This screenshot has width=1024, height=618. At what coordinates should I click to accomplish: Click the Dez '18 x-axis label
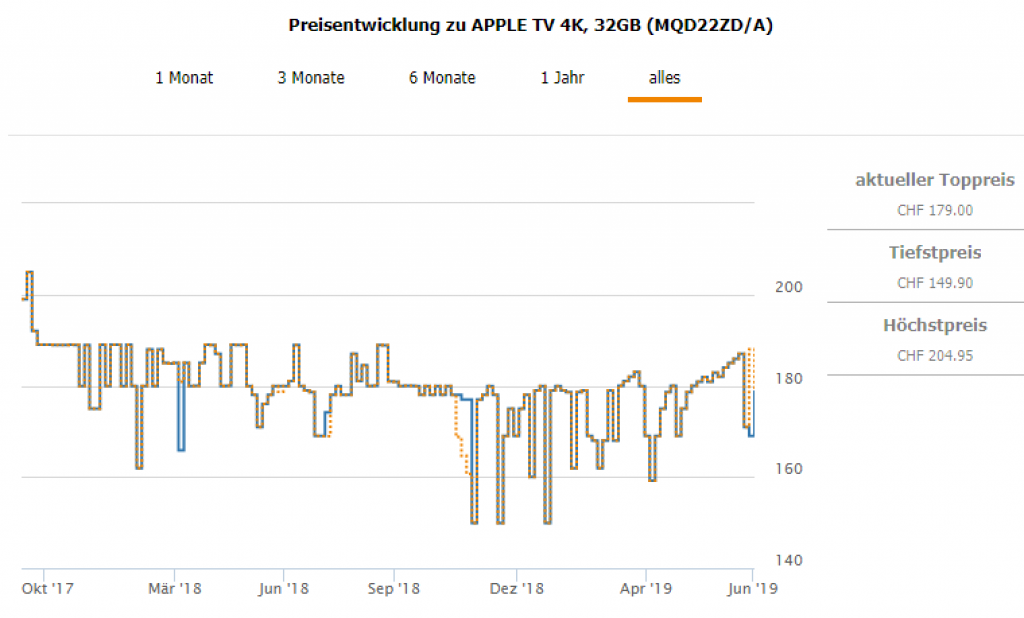click(x=517, y=588)
